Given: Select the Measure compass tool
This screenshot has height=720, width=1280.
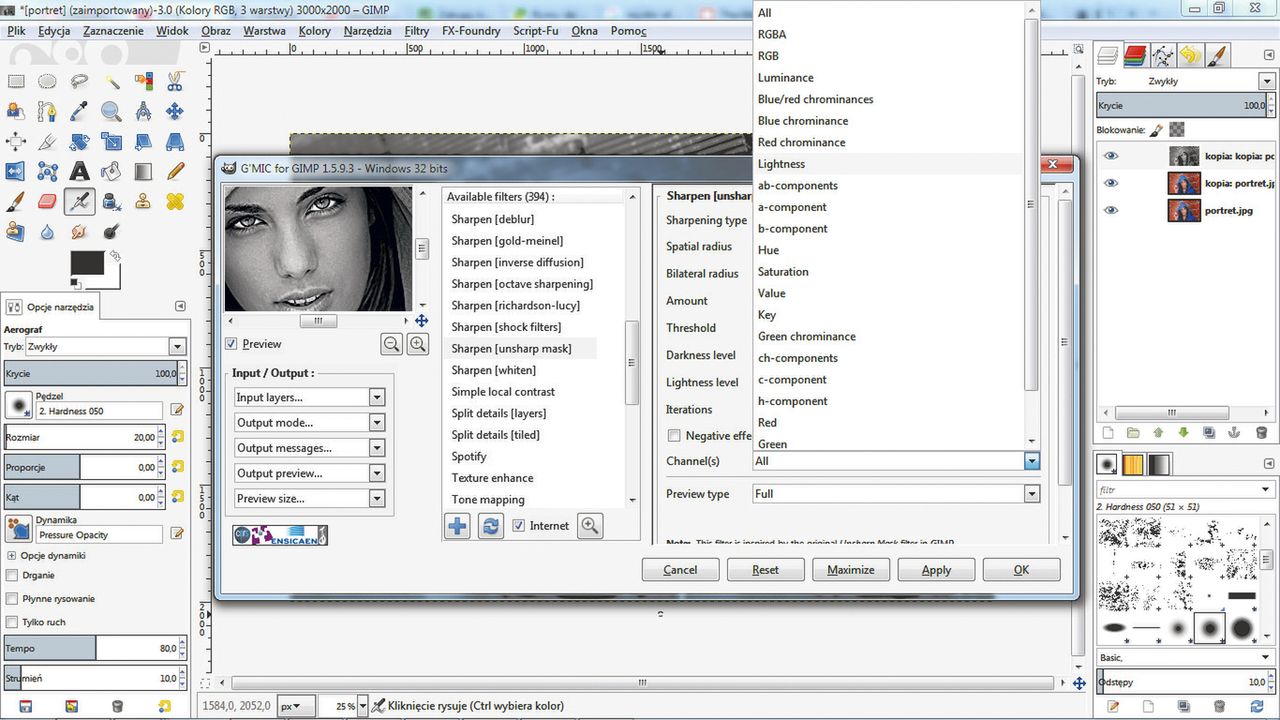Looking at the screenshot, I should tap(143, 111).
